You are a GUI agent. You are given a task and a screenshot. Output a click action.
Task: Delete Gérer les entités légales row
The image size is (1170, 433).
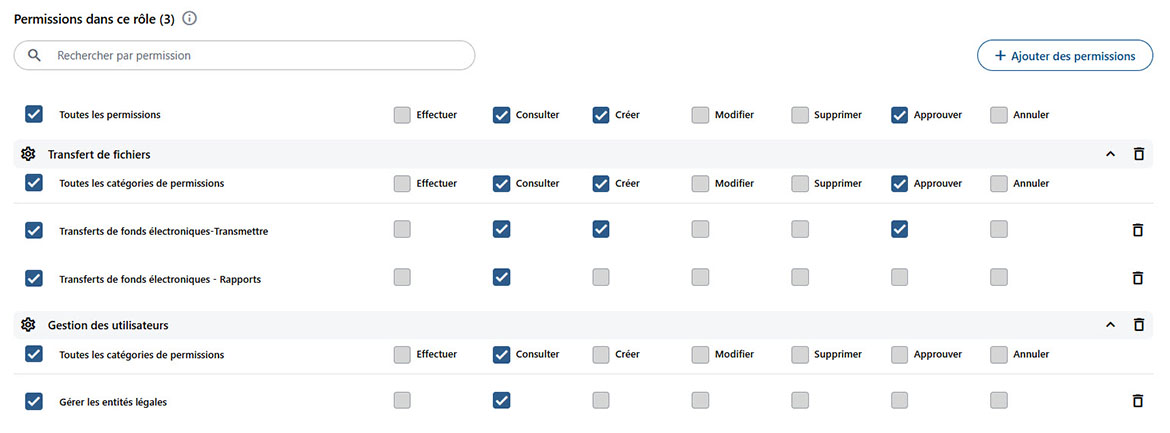point(1137,401)
